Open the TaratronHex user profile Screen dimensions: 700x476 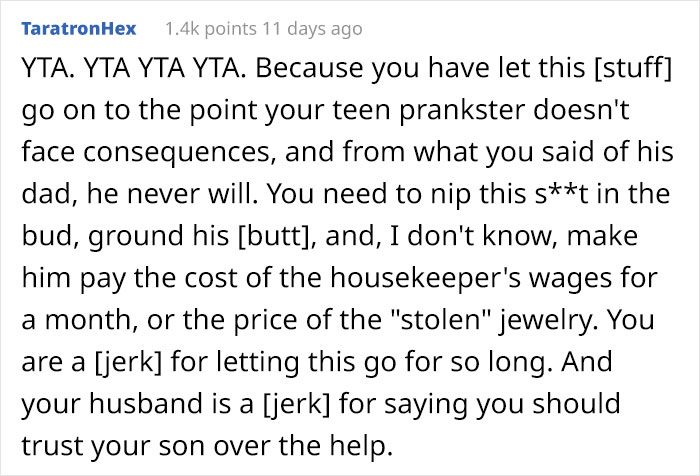pyautogui.click(x=79, y=29)
